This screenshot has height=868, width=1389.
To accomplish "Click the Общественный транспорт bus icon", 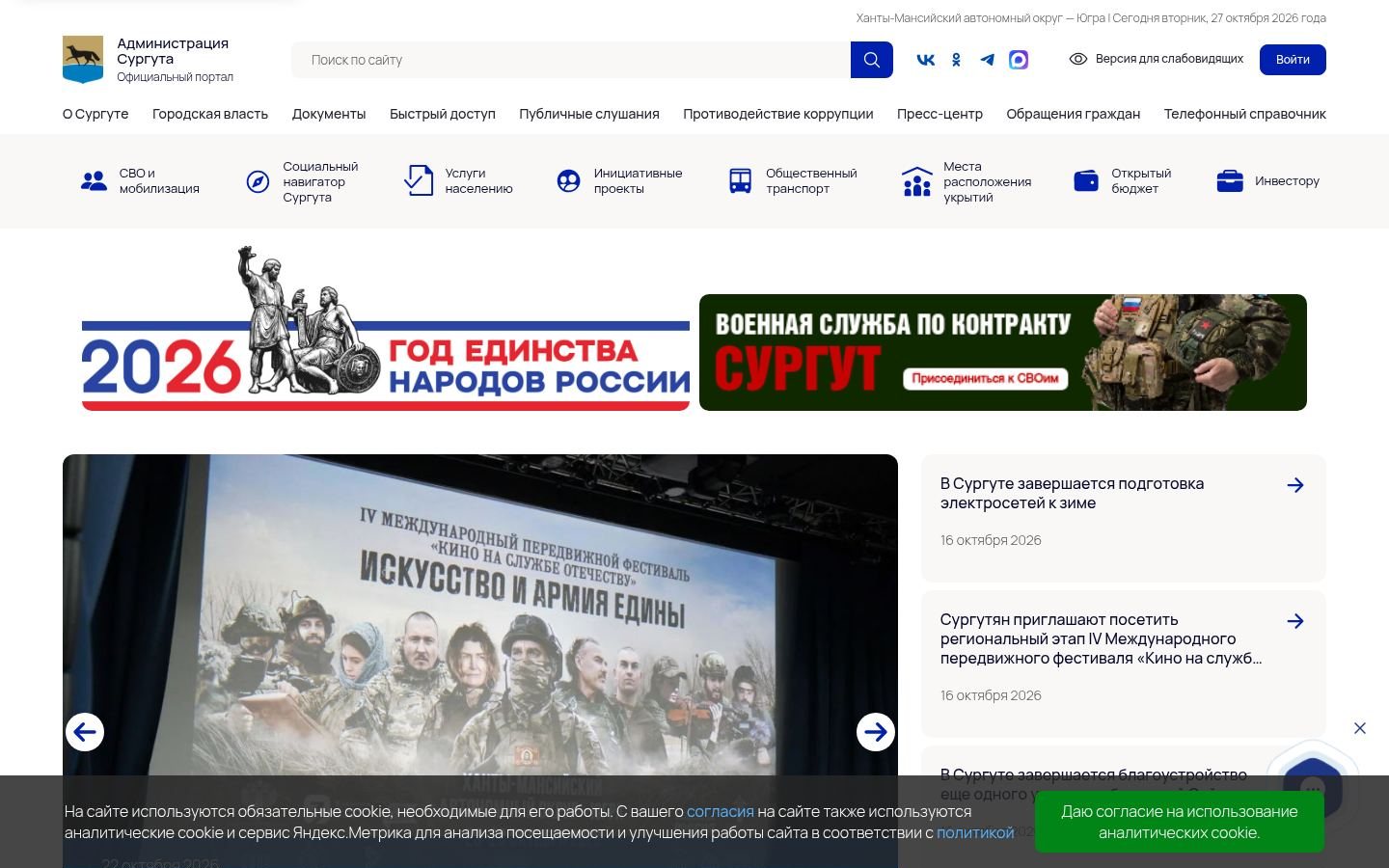I will point(740,181).
